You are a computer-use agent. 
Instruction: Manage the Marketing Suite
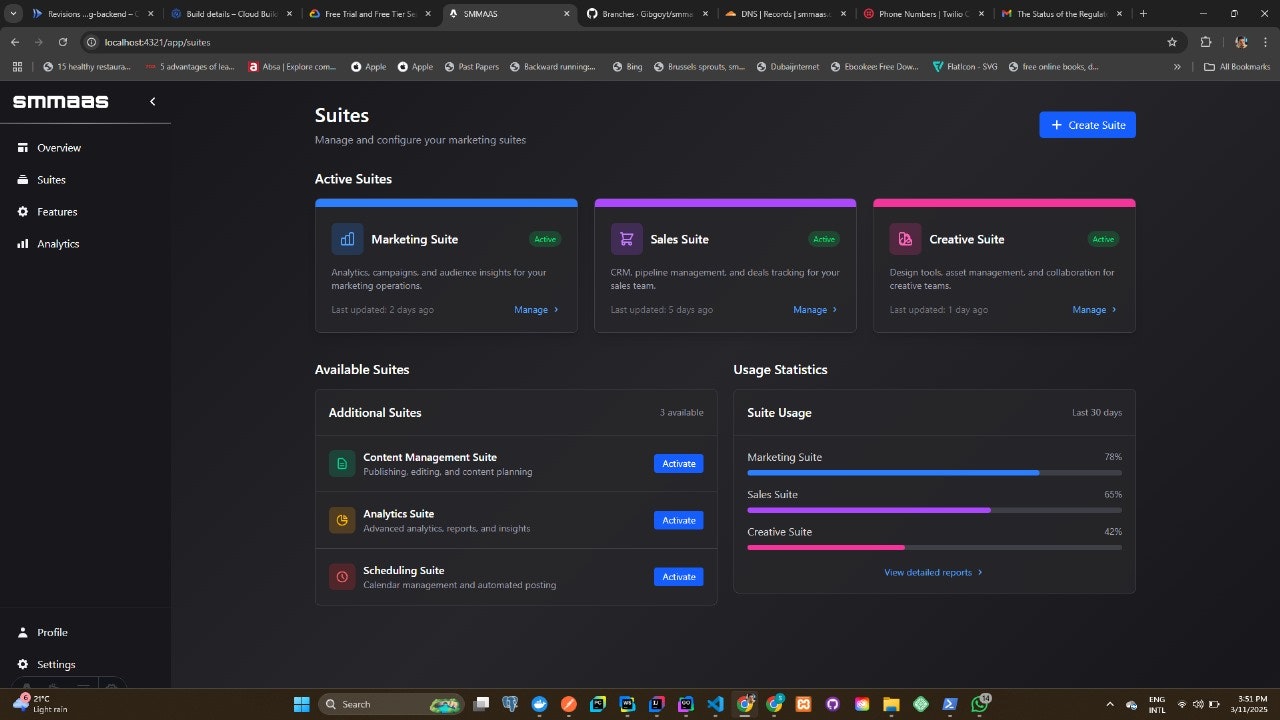(x=536, y=310)
